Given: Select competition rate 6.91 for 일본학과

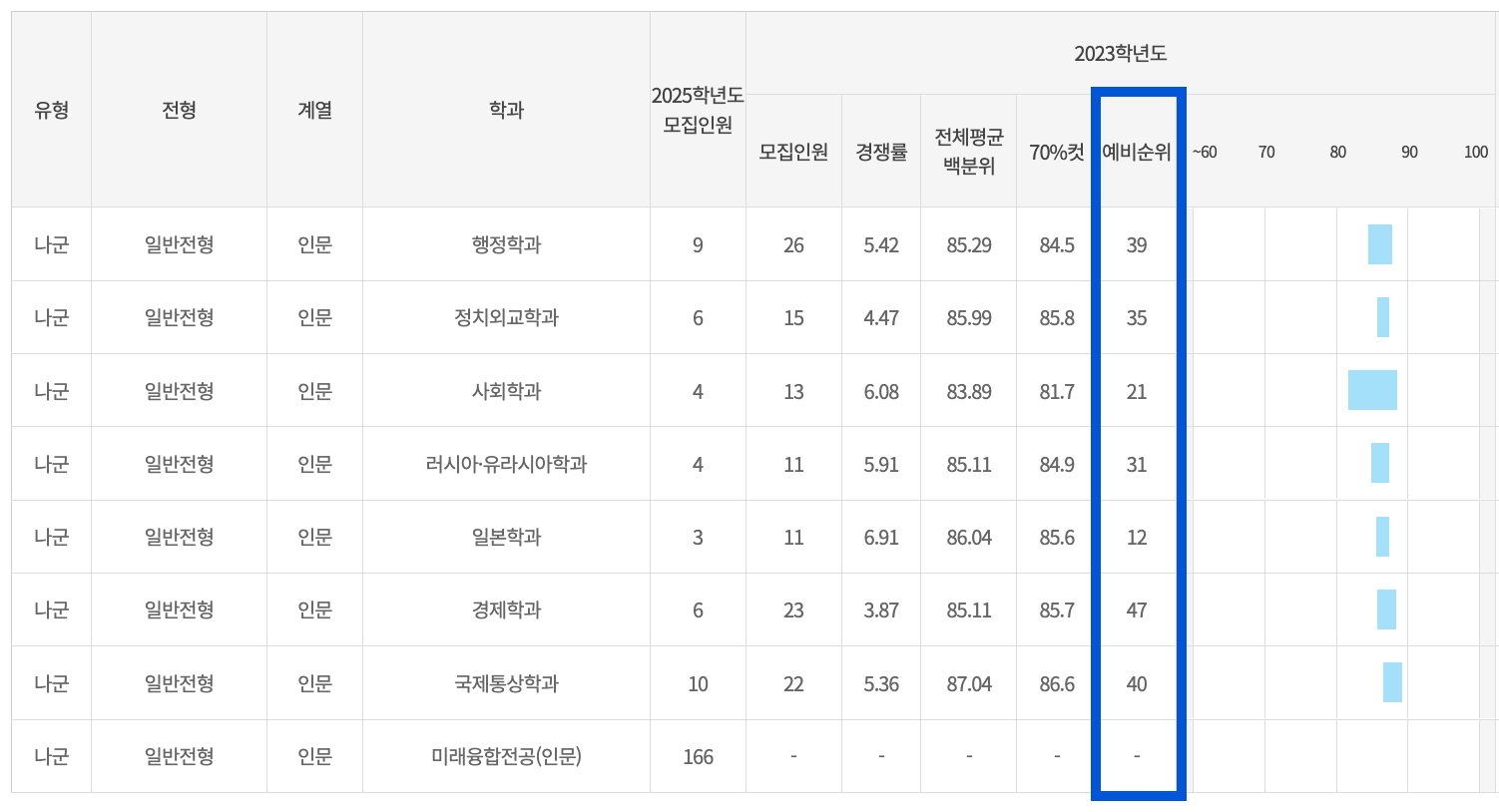Looking at the screenshot, I should (x=880, y=537).
